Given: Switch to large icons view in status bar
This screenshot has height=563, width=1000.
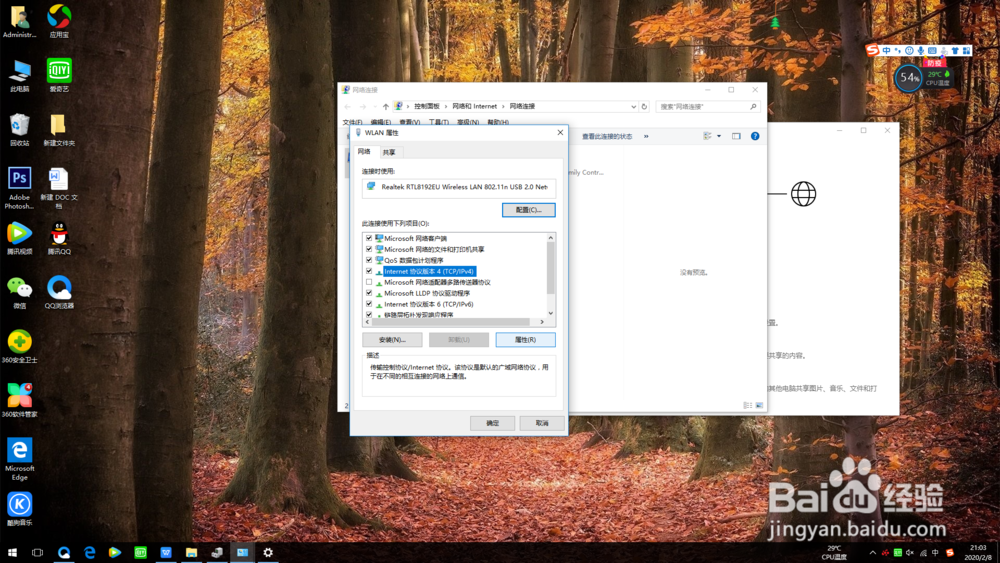Looking at the screenshot, I should 759,406.
